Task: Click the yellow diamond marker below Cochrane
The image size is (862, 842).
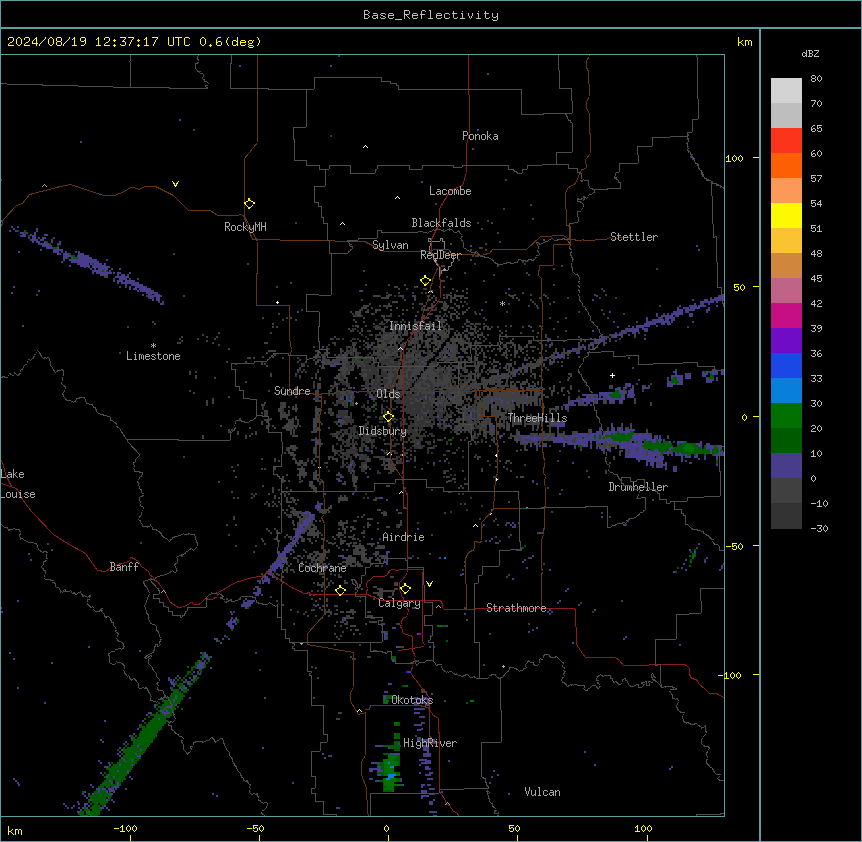Action: tap(340, 590)
